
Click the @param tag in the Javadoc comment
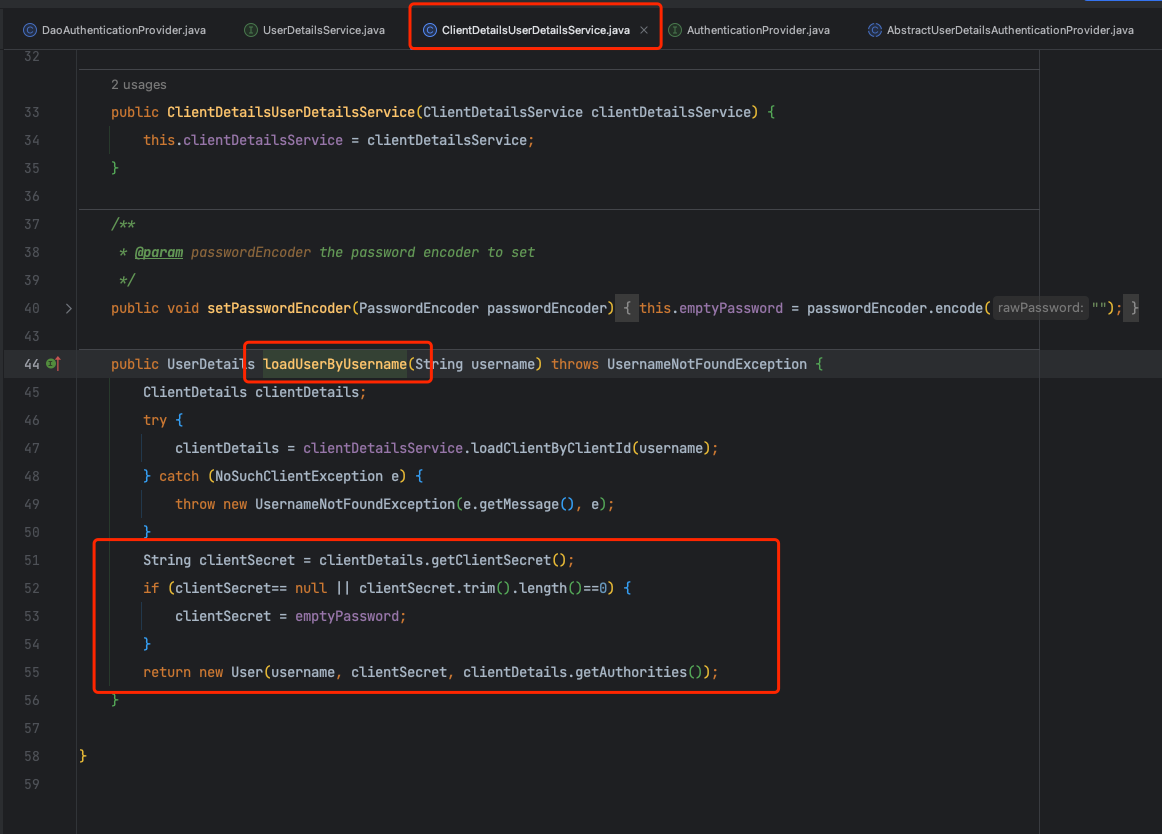pos(159,252)
